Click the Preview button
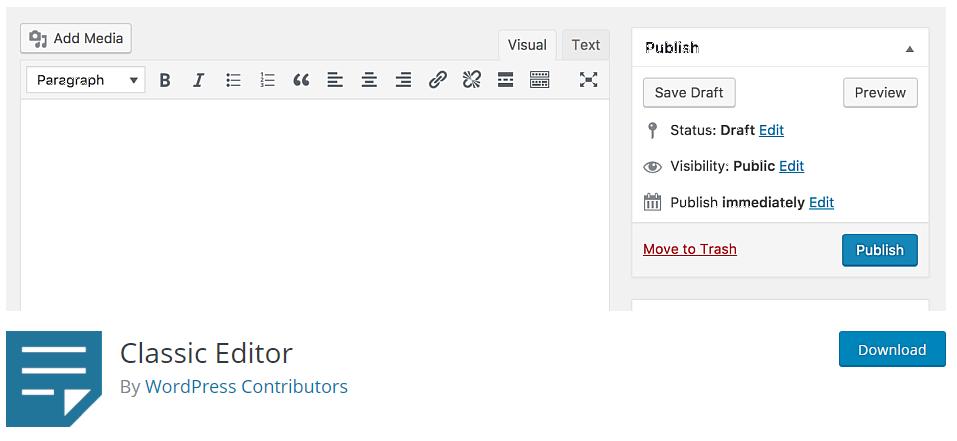Viewport: 957px width, 441px height. pos(880,93)
